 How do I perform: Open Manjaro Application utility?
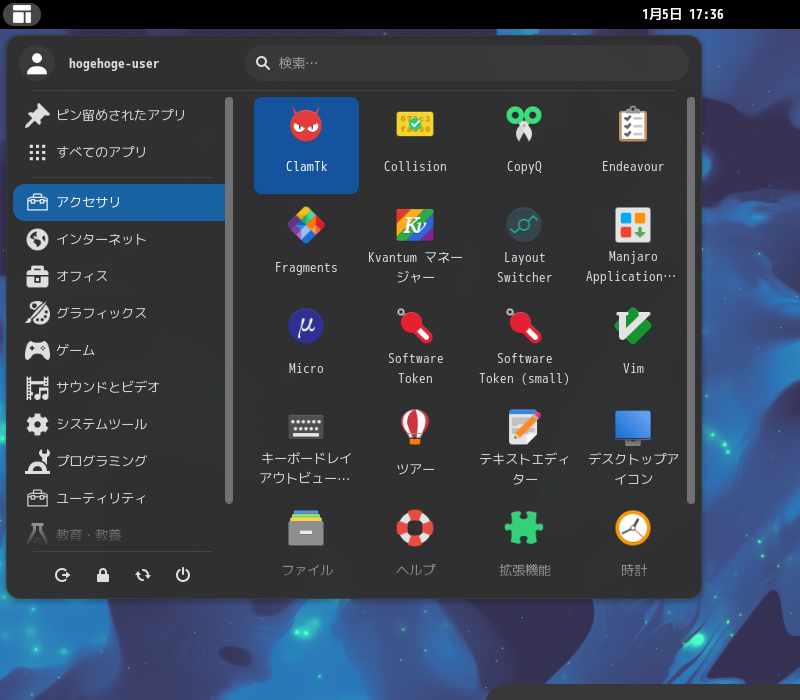[633, 246]
